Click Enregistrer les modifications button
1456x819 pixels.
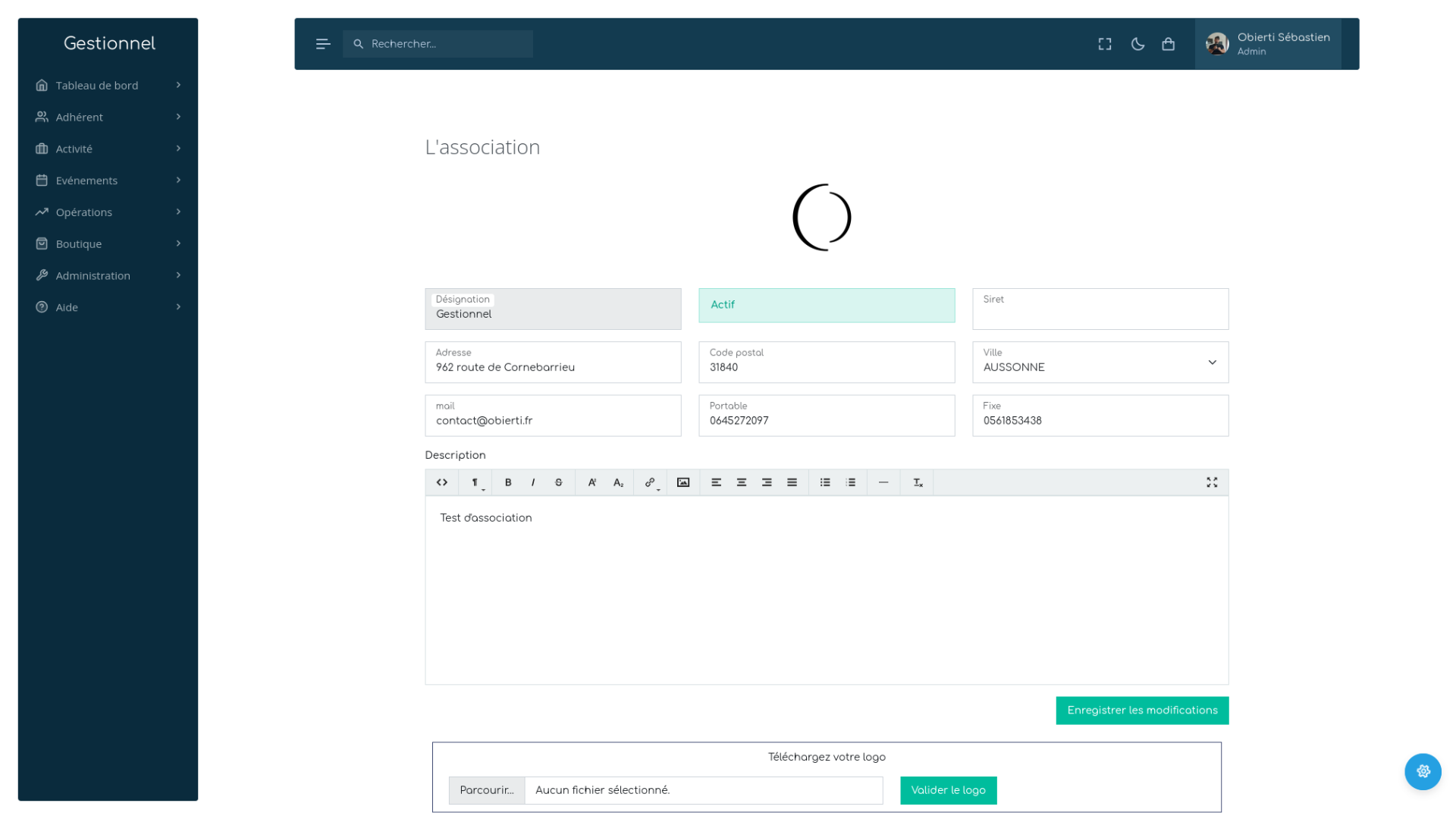(1142, 711)
